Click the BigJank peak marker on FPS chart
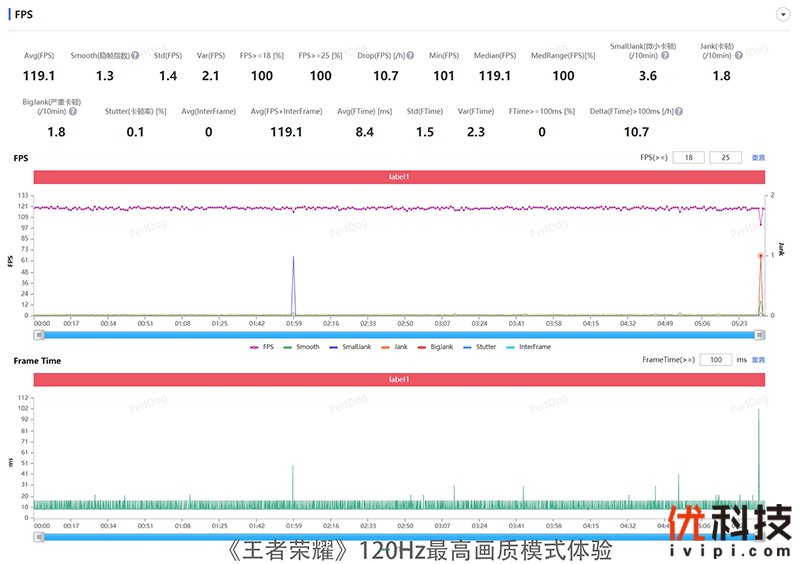This screenshot has width=800, height=564. [x=761, y=256]
